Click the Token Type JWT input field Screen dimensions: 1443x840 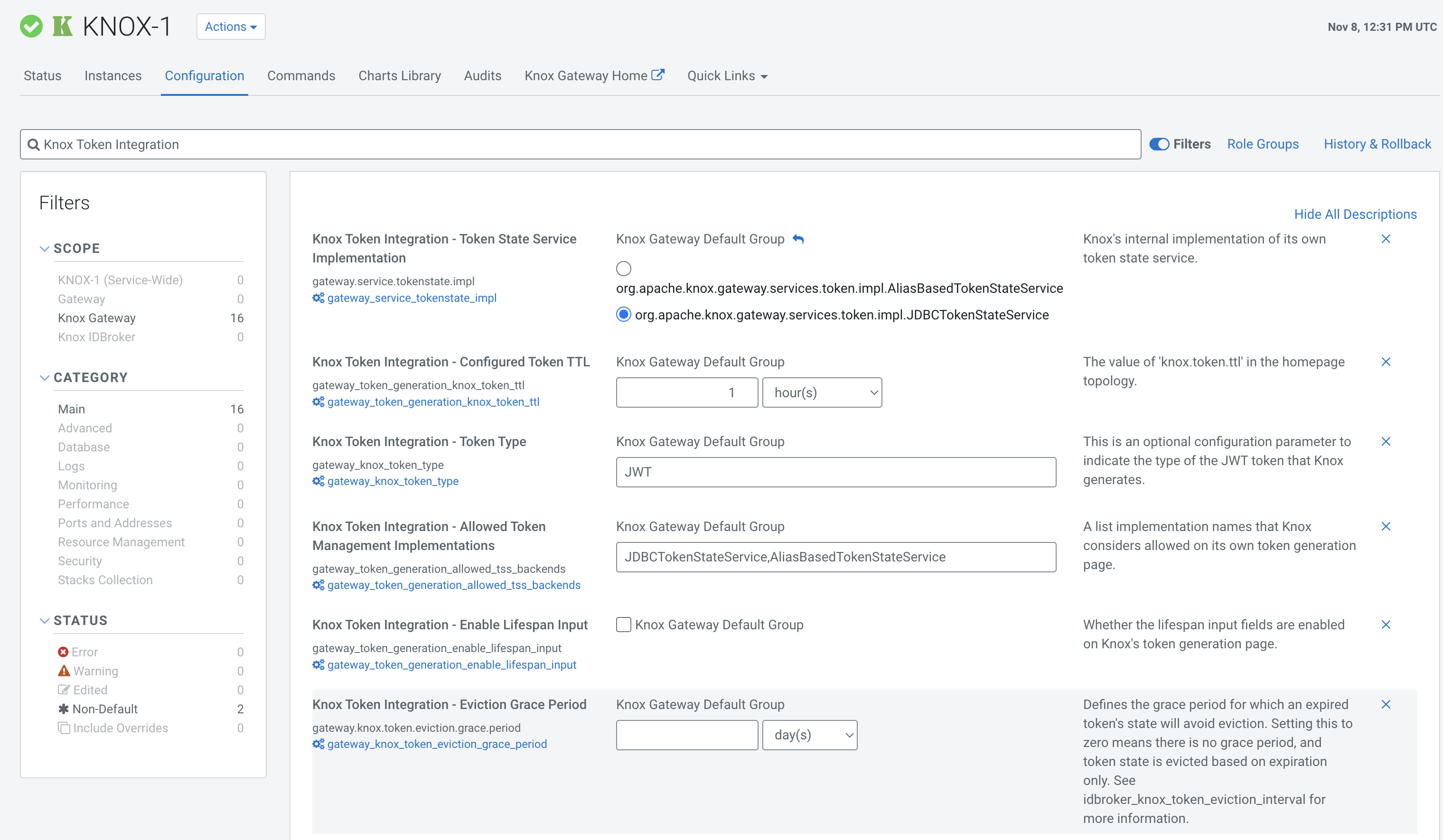point(835,472)
